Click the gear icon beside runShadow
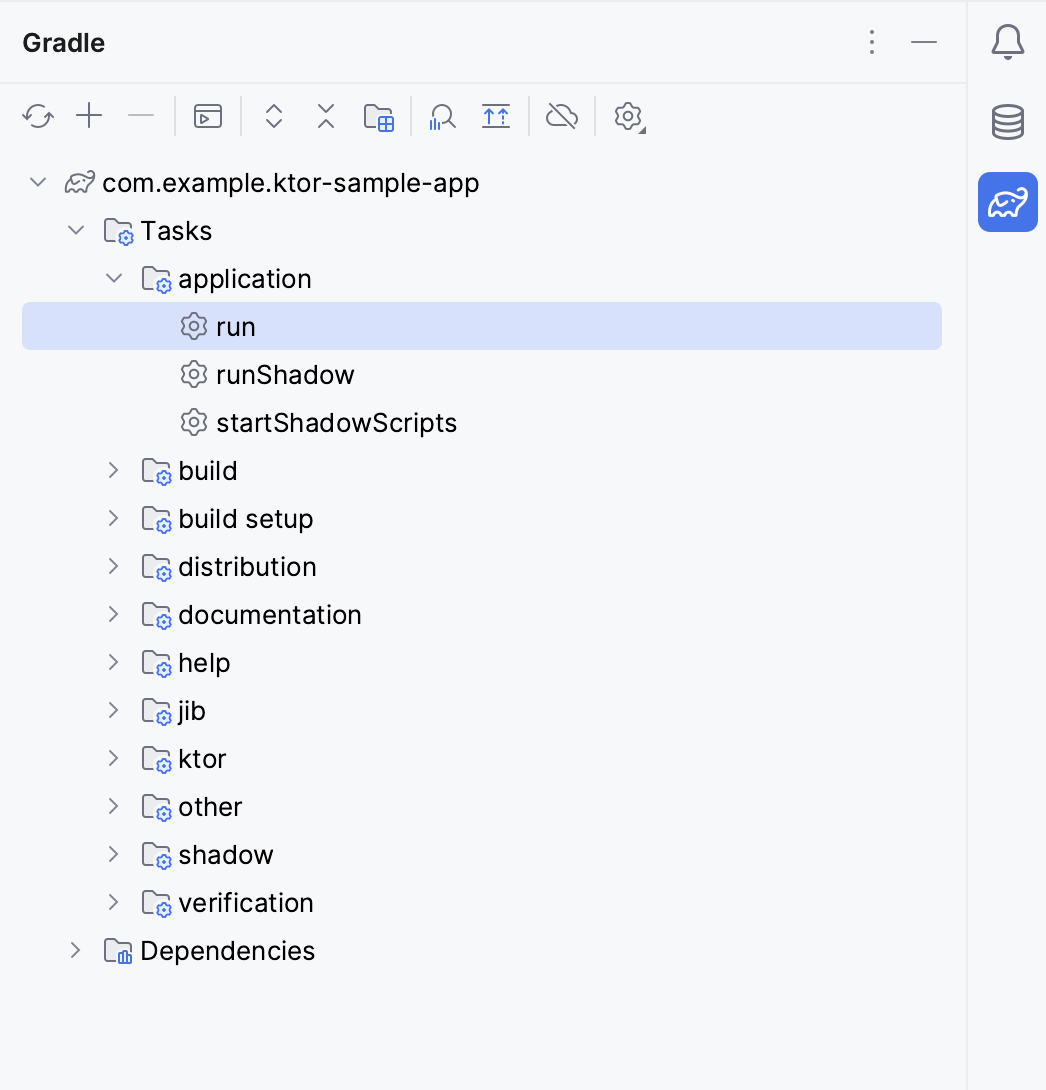Screen dimensions: 1046x1090 194,375
